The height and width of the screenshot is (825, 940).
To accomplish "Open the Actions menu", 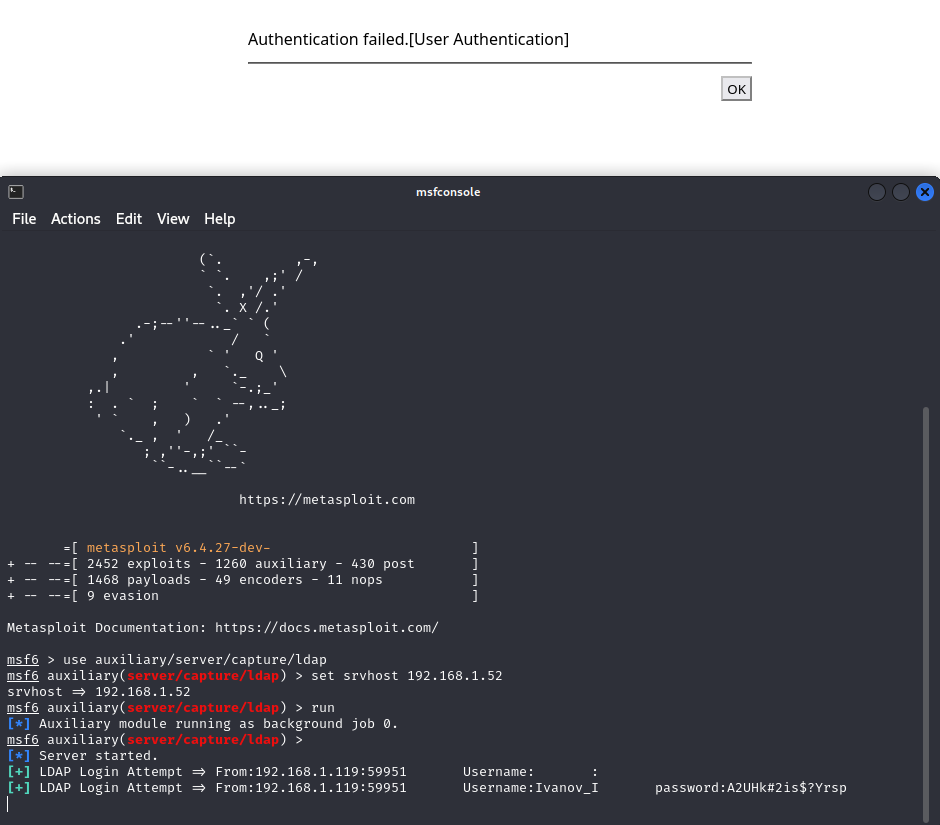I will [x=76, y=219].
